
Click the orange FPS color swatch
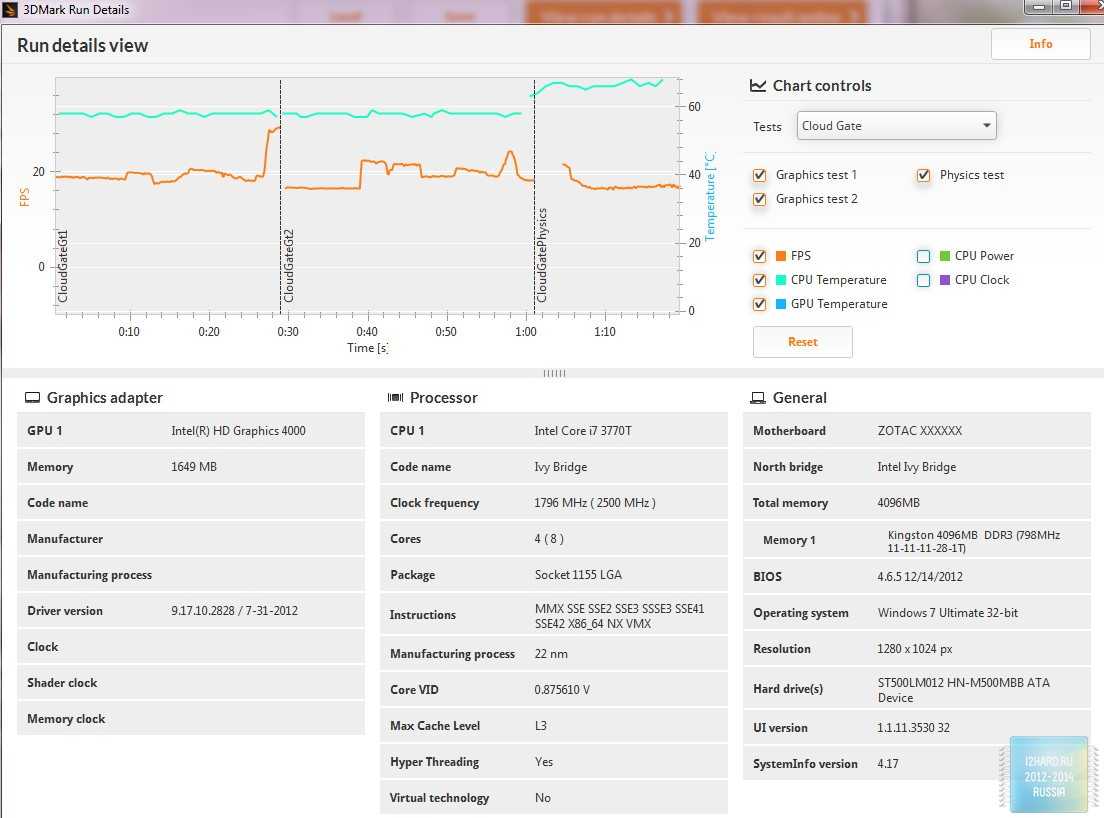click(781, 256)
